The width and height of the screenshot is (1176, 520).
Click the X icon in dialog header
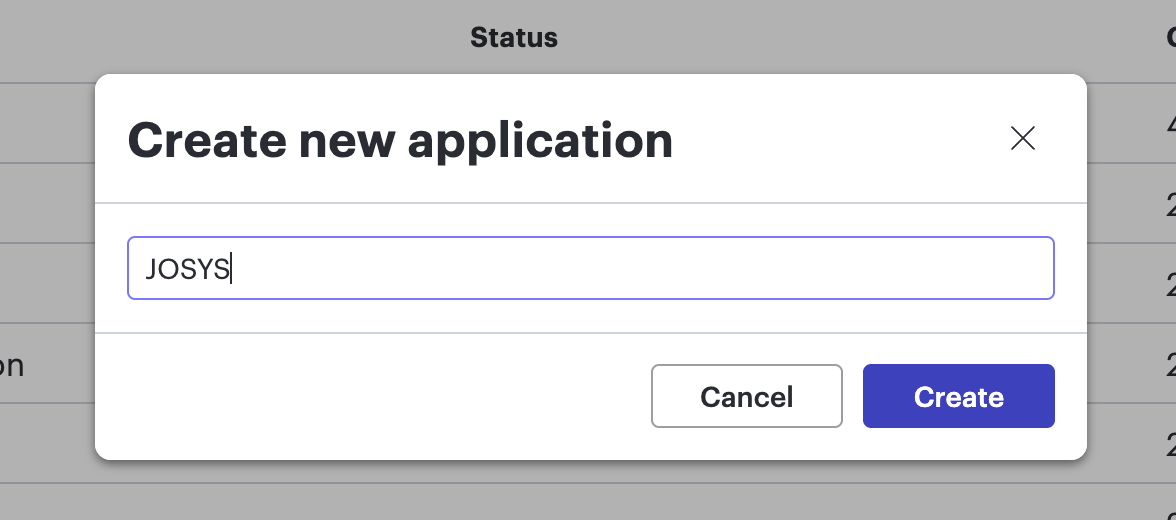1022,138
